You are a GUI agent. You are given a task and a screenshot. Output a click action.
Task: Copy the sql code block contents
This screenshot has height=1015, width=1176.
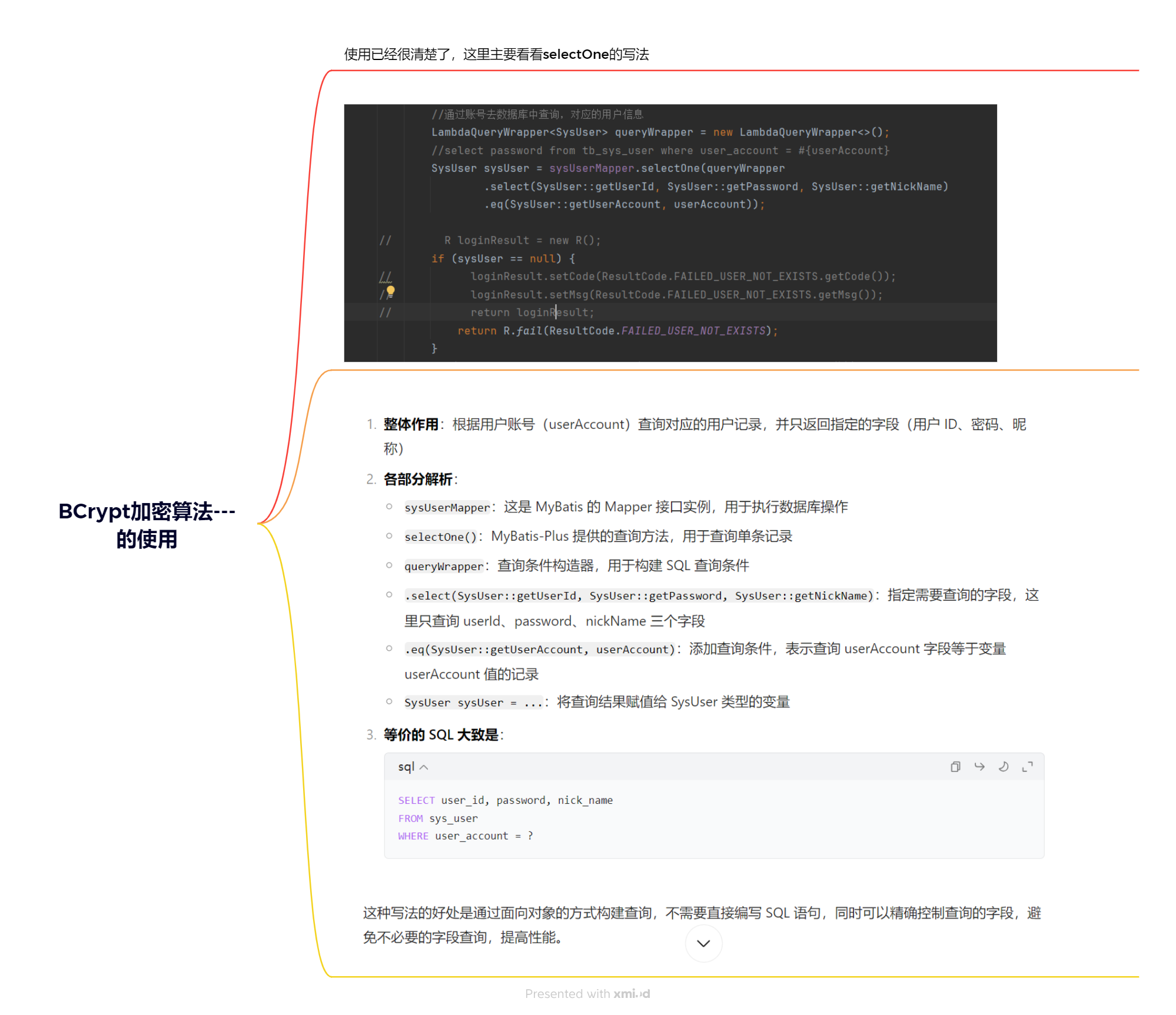(x=955, y=767)
